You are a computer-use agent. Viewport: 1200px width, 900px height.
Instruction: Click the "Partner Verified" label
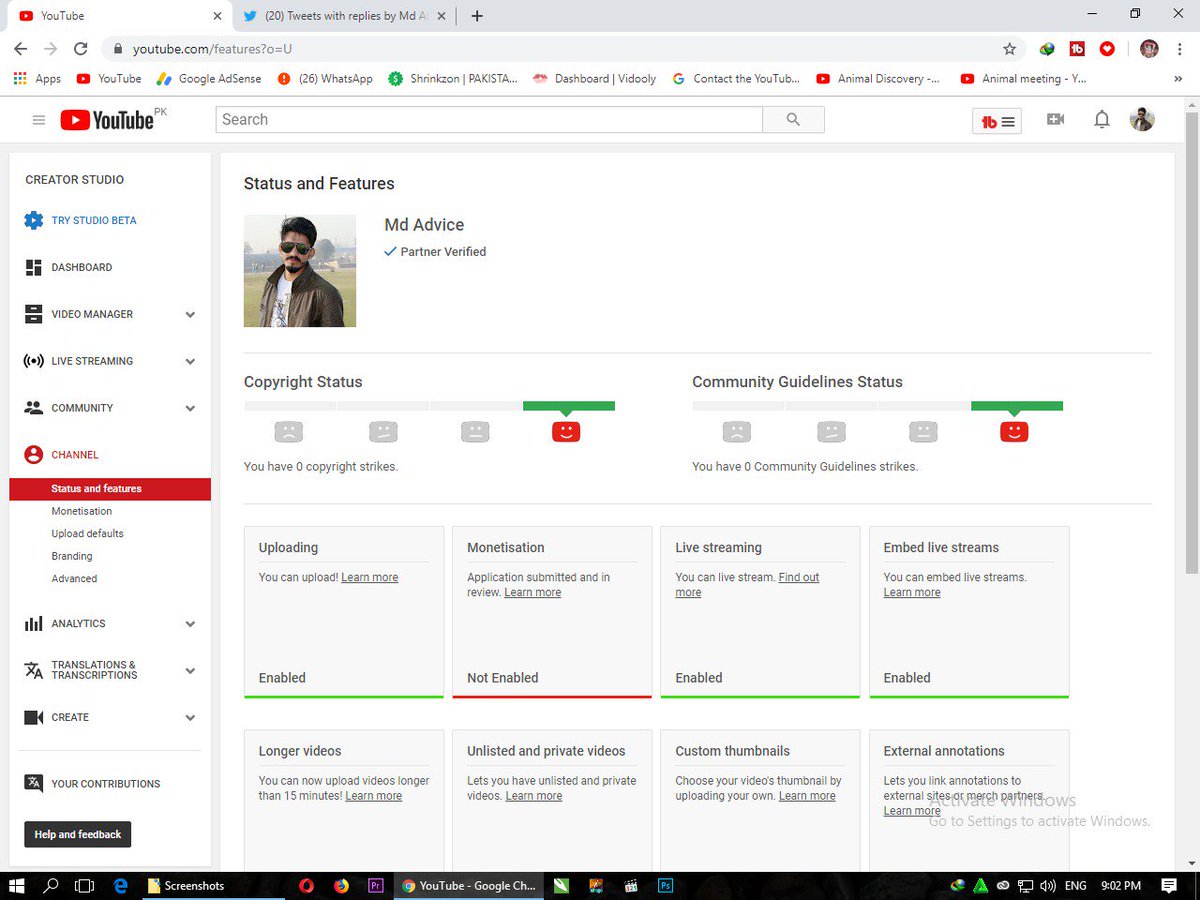point(443,252)
